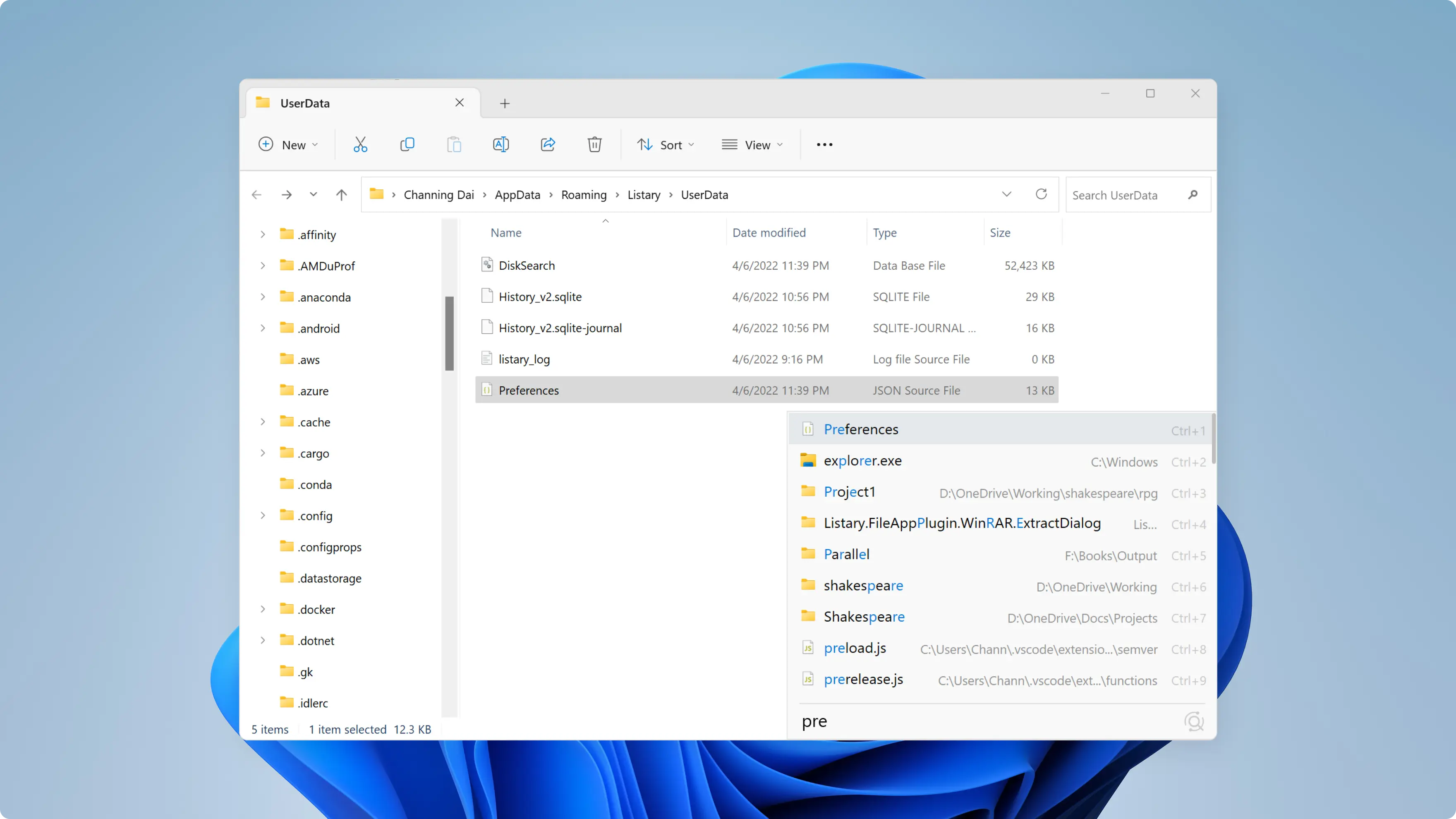Click the Share icon in toolbar
This screenshot has height=819, width=1456.
[x=548, y=145]
